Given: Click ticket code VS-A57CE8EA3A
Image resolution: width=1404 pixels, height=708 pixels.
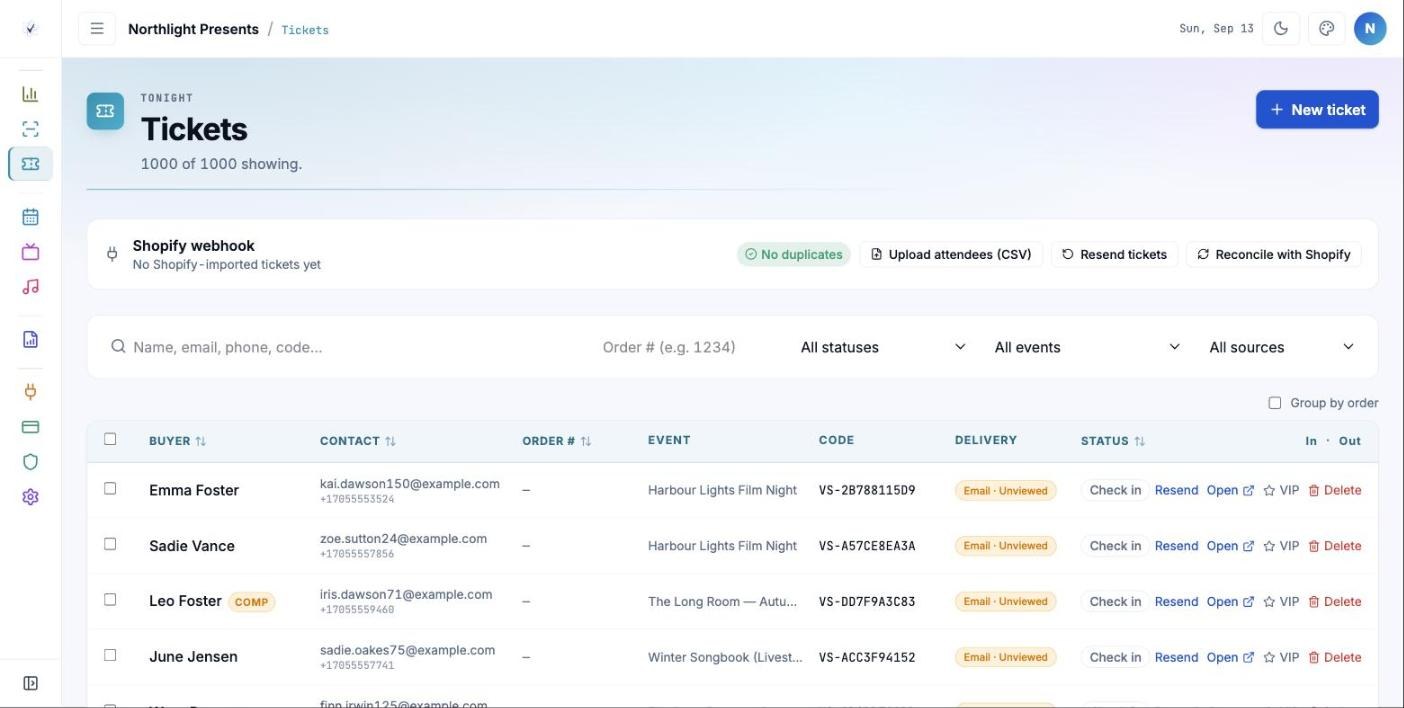Looking at the screenshot, I should click(x=867, y=546).
